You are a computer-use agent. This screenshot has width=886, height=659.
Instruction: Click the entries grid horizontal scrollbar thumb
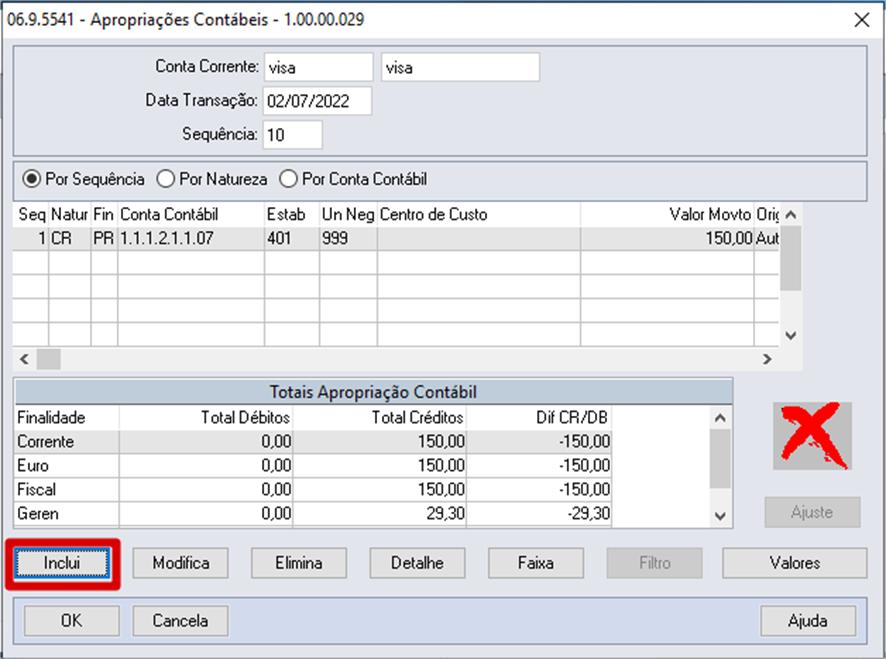coord(49,359)
